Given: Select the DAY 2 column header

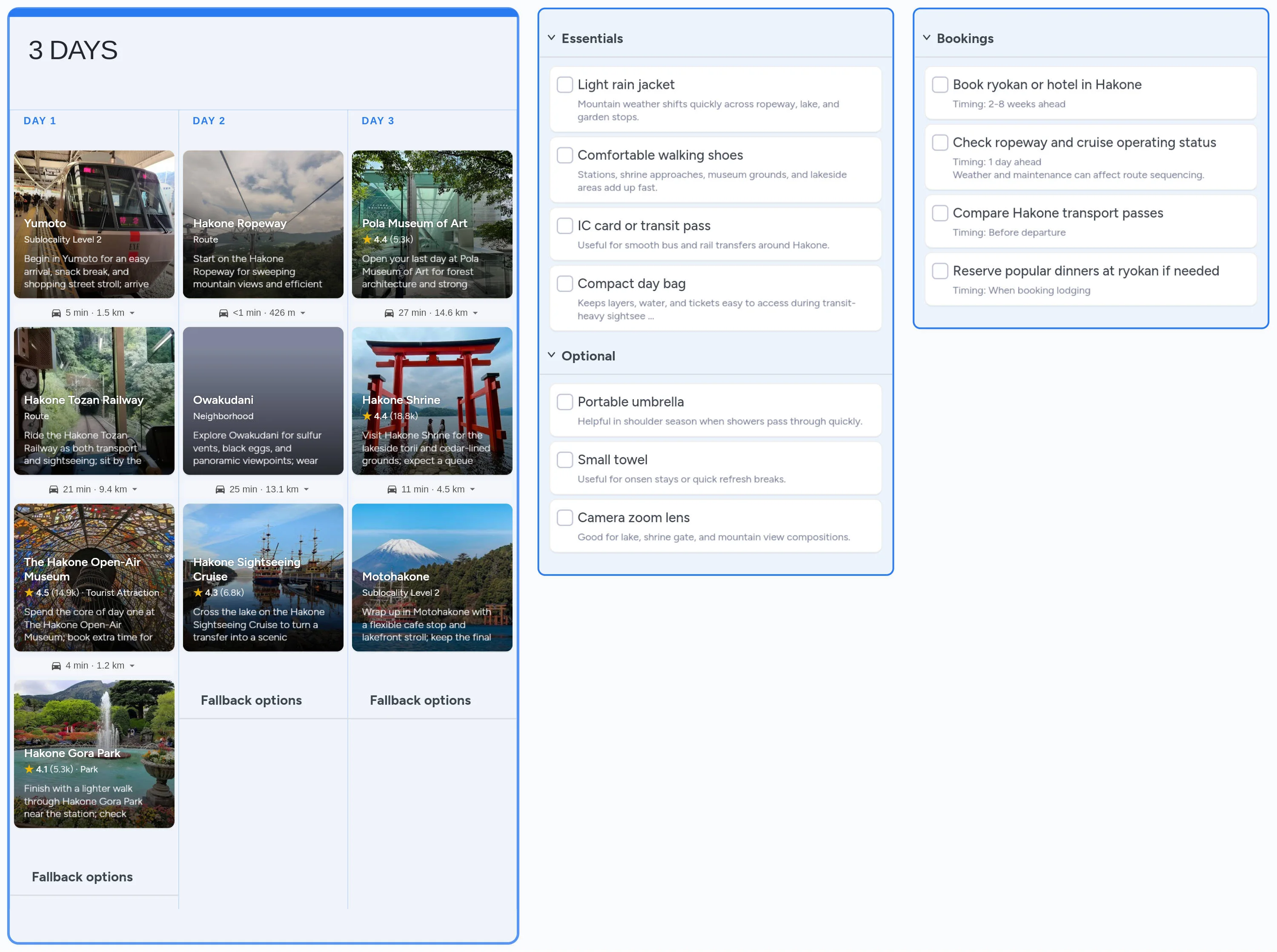Looking at the screenshot, I should pyautogui.click(x=209, y=120).
